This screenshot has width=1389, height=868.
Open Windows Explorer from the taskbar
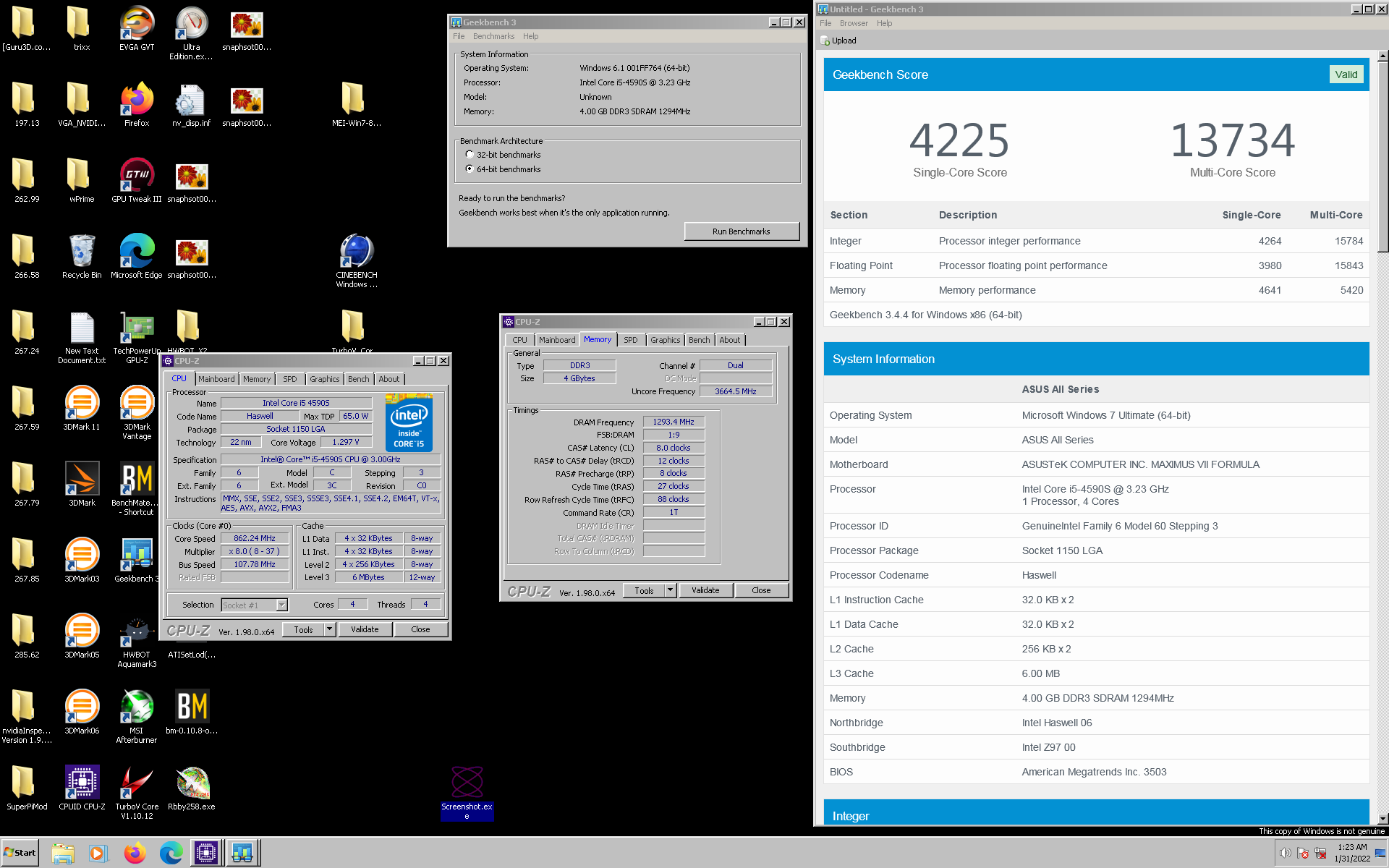(63, 854)
